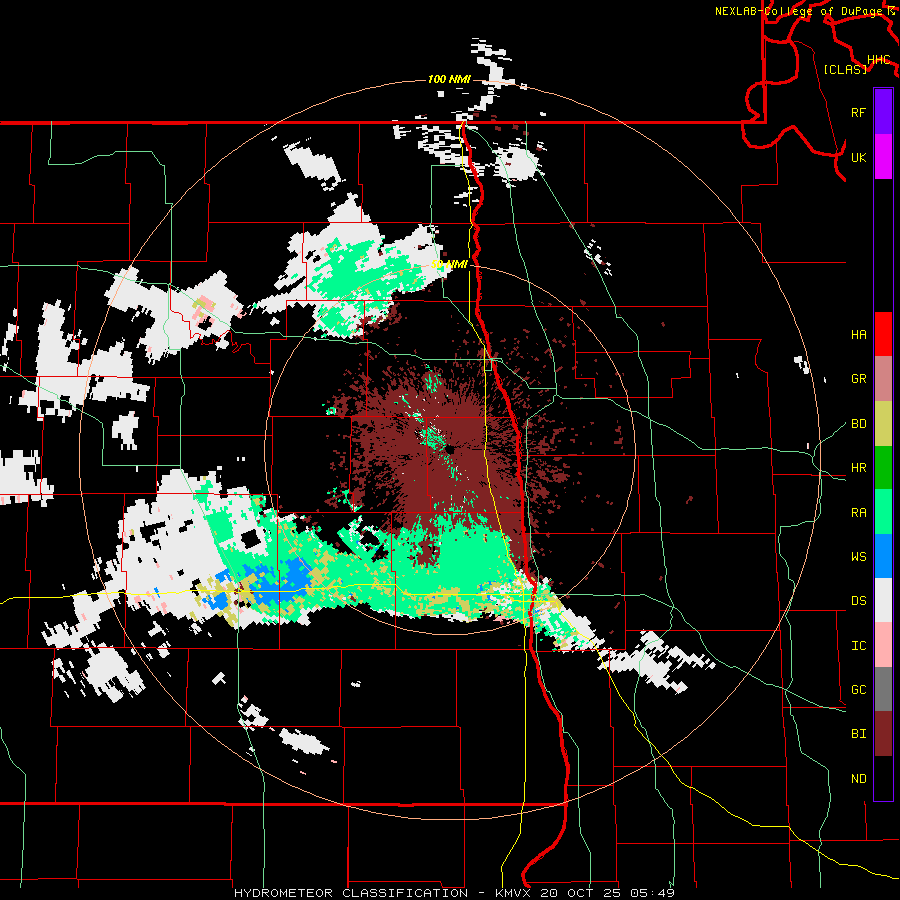This screenshot has height=900, width=900.
Task: Click the [CLAS] units label
Action: coord(845,69)
